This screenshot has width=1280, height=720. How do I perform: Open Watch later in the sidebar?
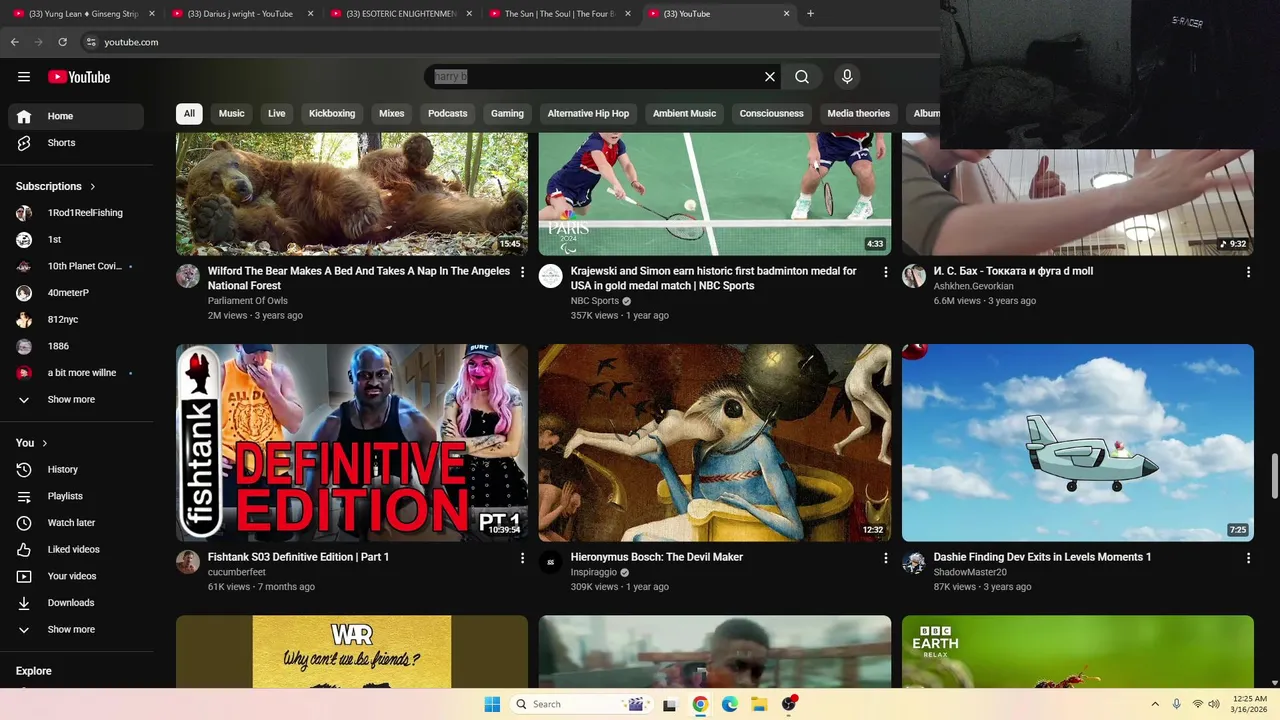click(76, 523)
